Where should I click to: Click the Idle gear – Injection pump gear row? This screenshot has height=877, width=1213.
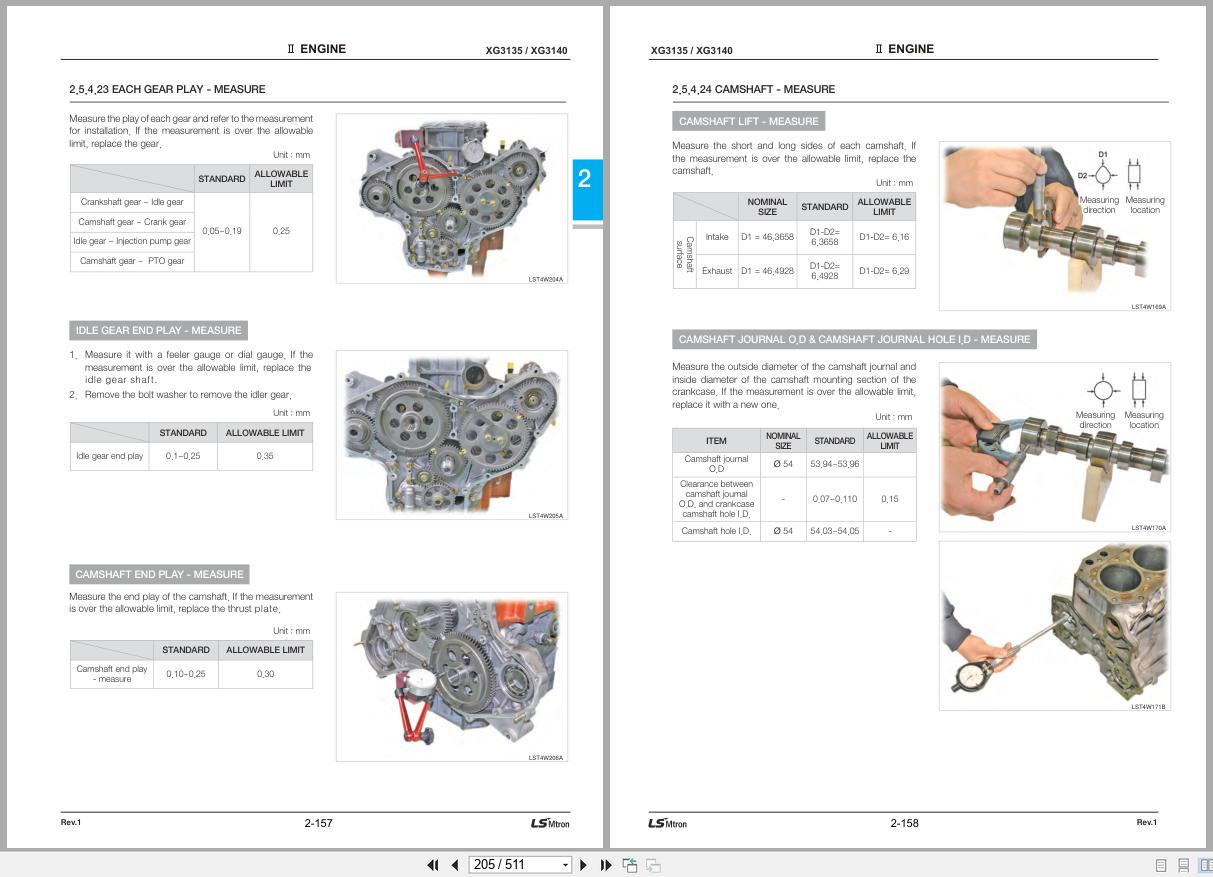point(132,241)
